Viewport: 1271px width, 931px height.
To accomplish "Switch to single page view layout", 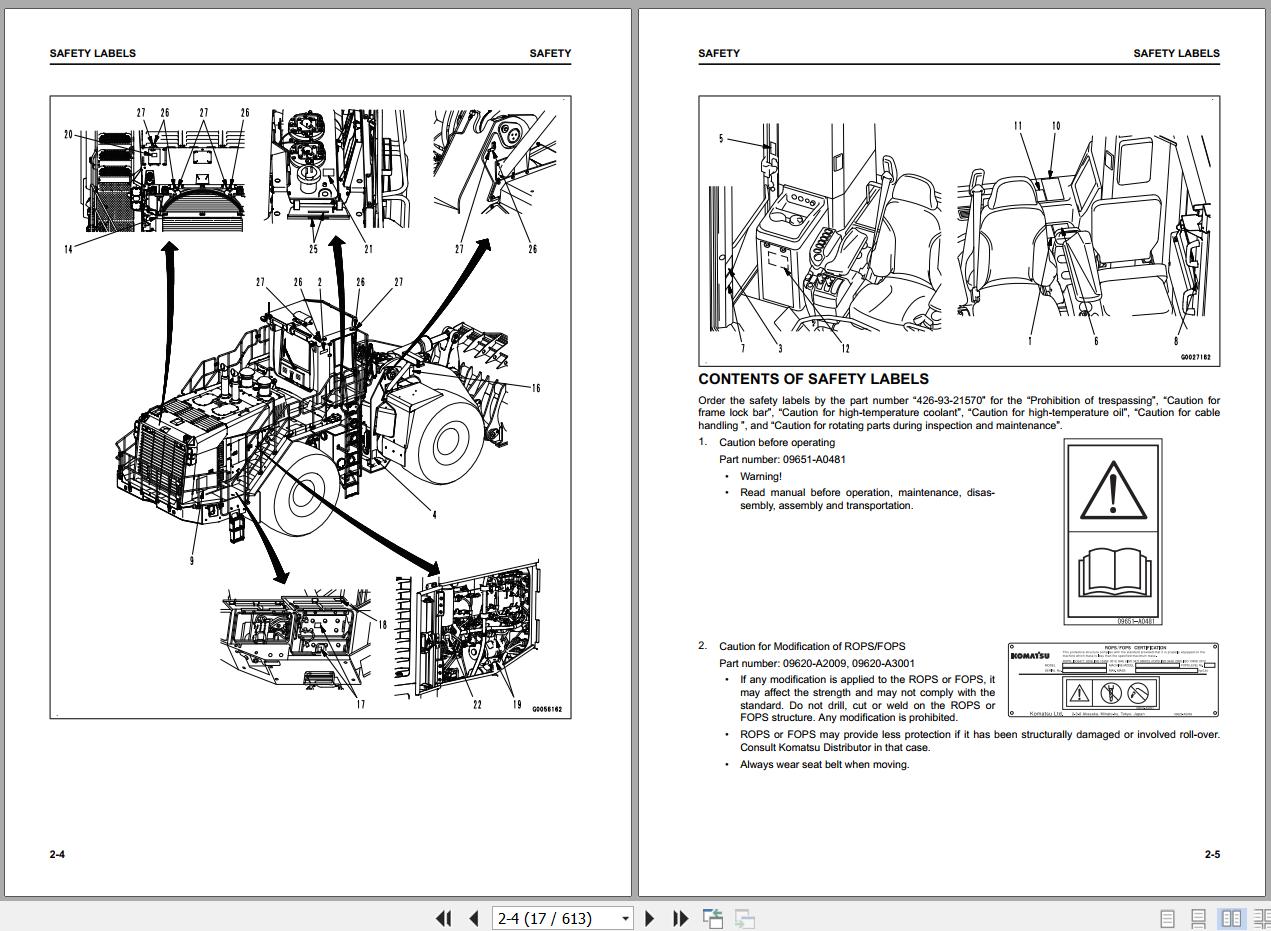I will pyautogui.click(x=1167, y=918).
